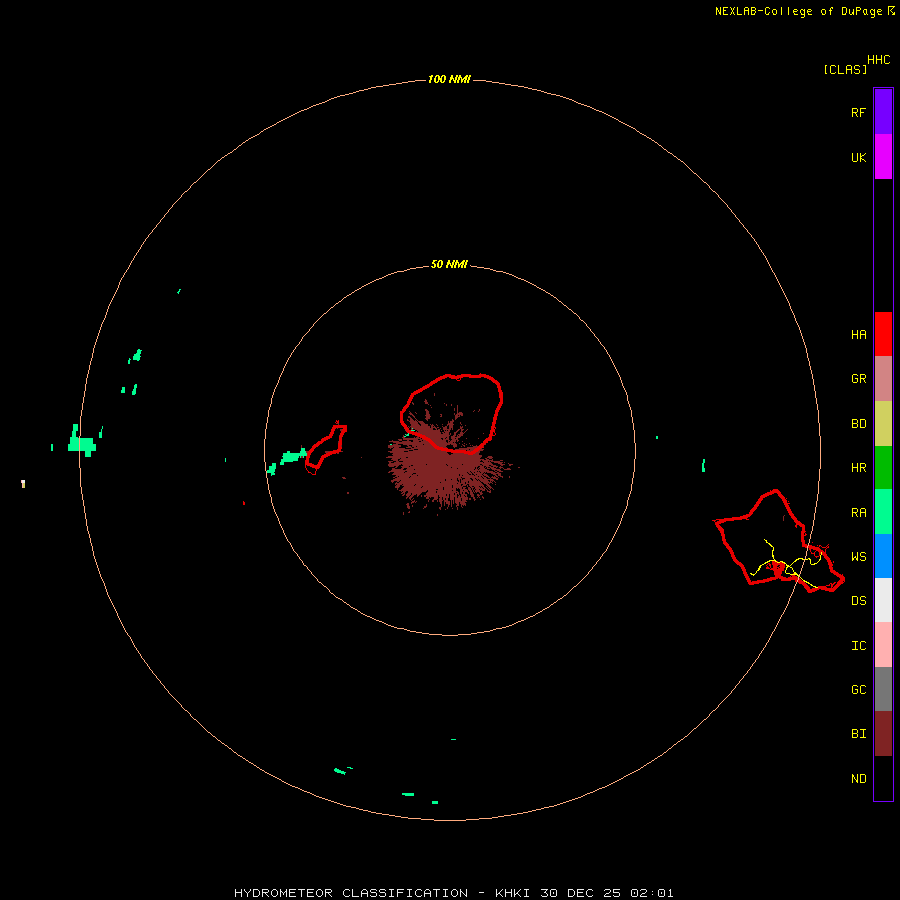Image resolution: width=900 pixels, height=900 pixels.
Task: Click the DS legend label
Action: click(858, 601)
